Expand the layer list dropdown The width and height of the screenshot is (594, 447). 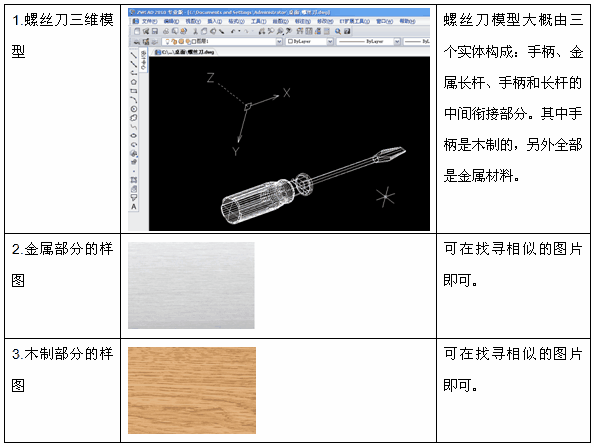(279, 42)
